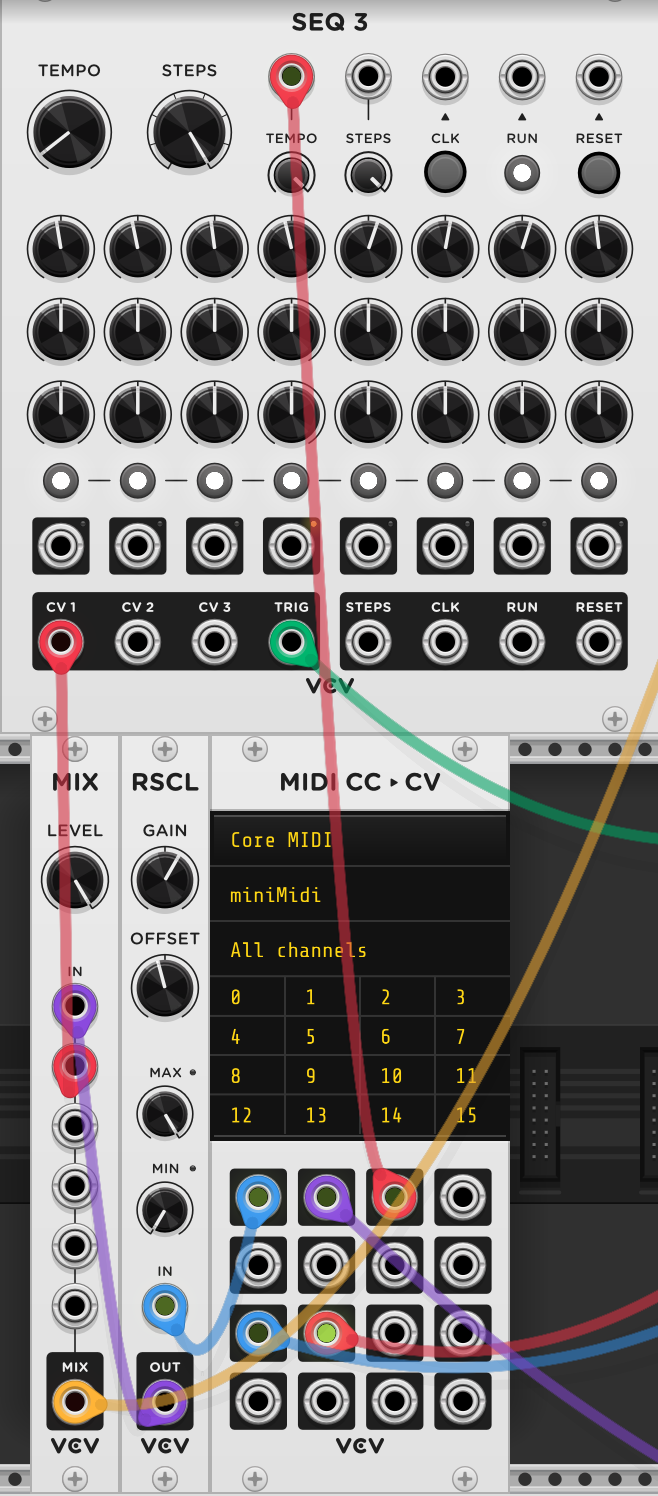
Task: Open the Core MIDI driver dropdown
Action: [x=359, y=840]
